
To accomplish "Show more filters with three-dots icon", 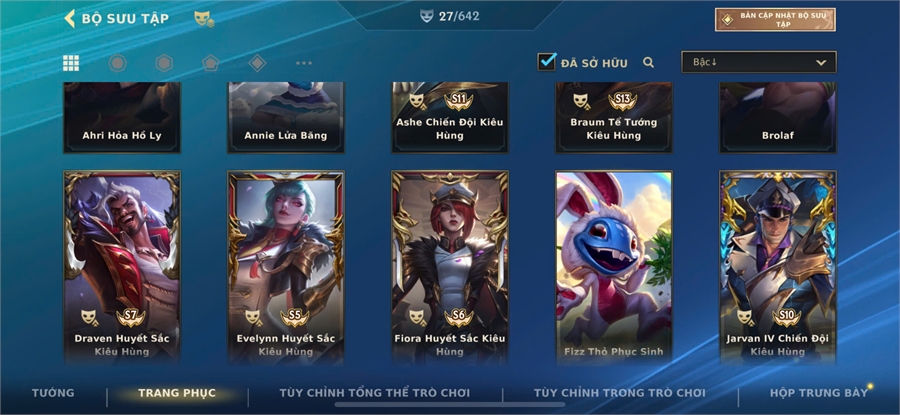I will coord(304,63).
